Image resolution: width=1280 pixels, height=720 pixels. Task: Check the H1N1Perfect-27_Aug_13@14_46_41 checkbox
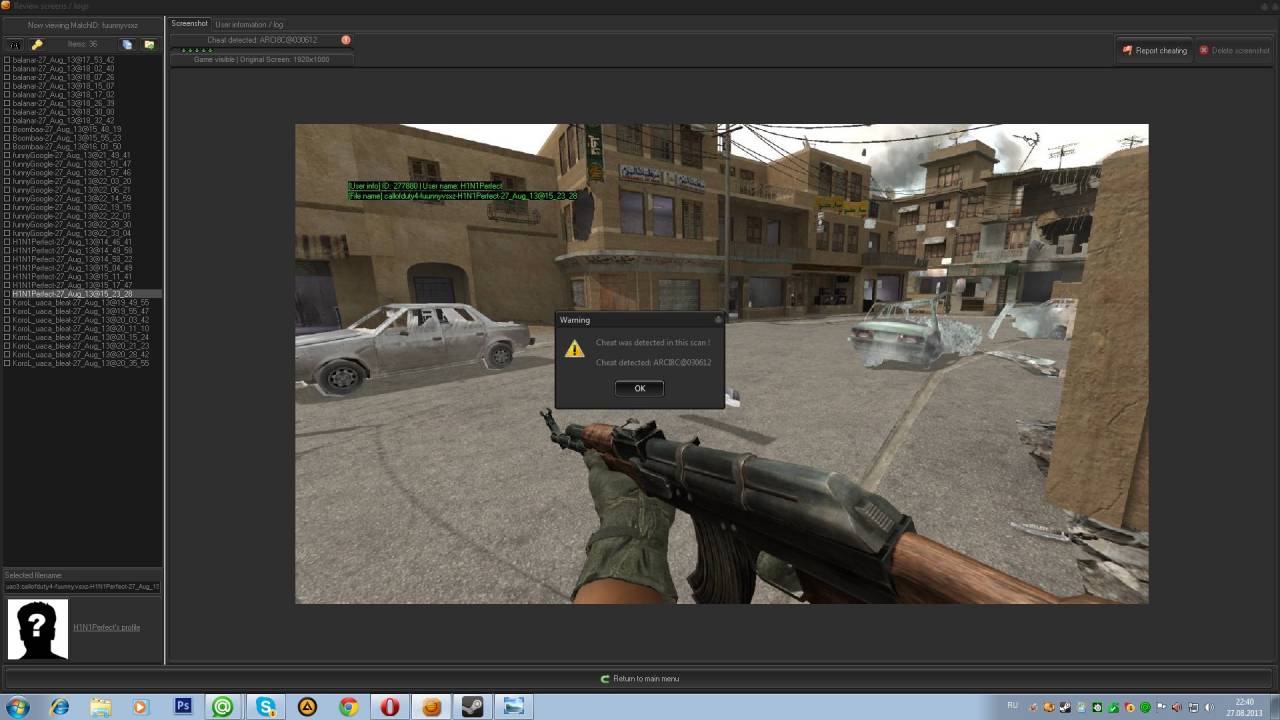coord(7,242)
